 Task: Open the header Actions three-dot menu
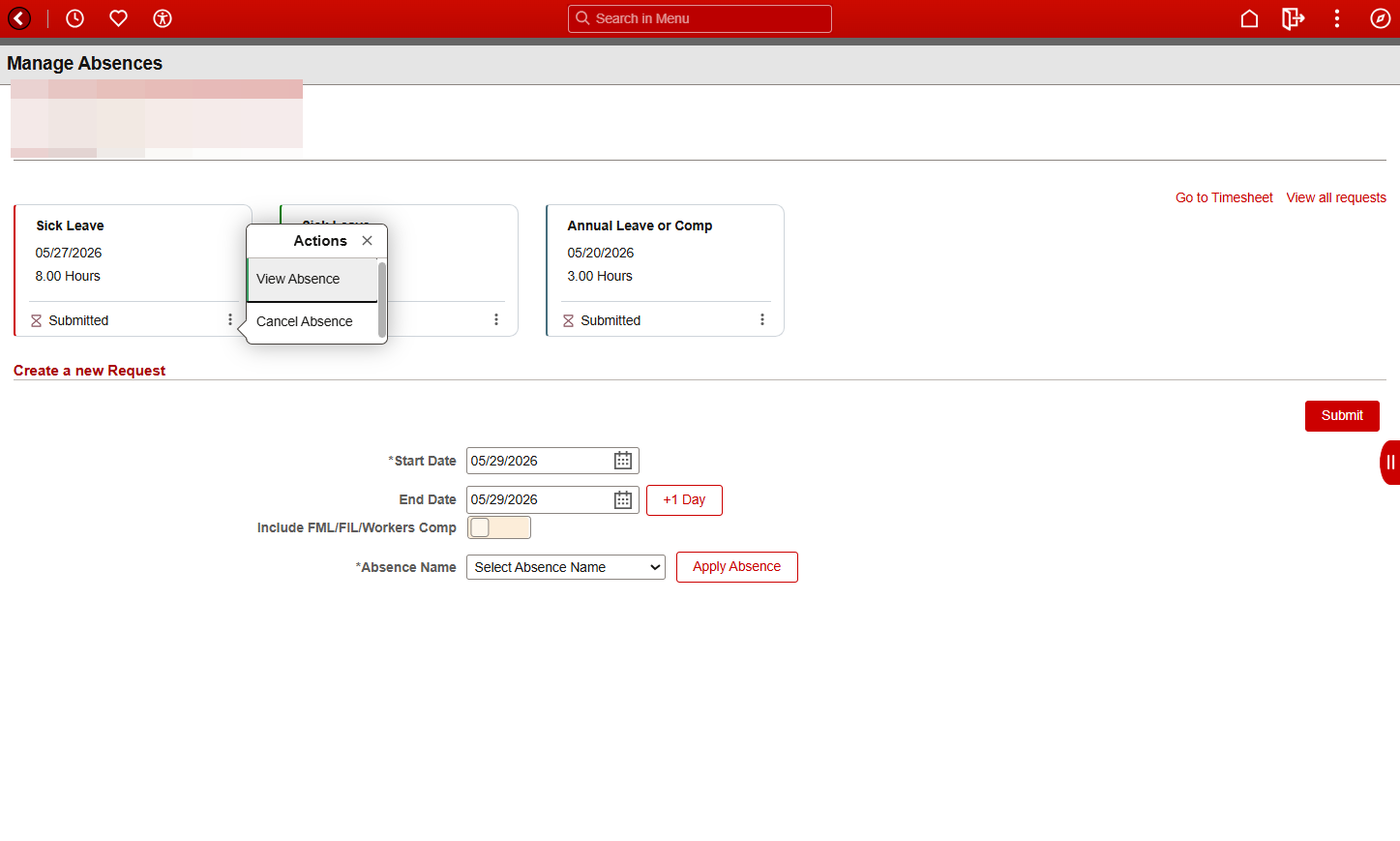point(1337,18)
